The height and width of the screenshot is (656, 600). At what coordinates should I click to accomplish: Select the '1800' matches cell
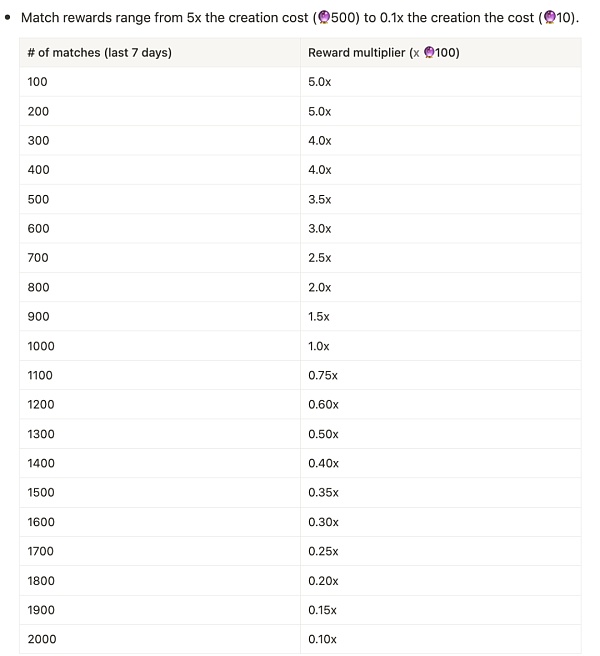41,580
